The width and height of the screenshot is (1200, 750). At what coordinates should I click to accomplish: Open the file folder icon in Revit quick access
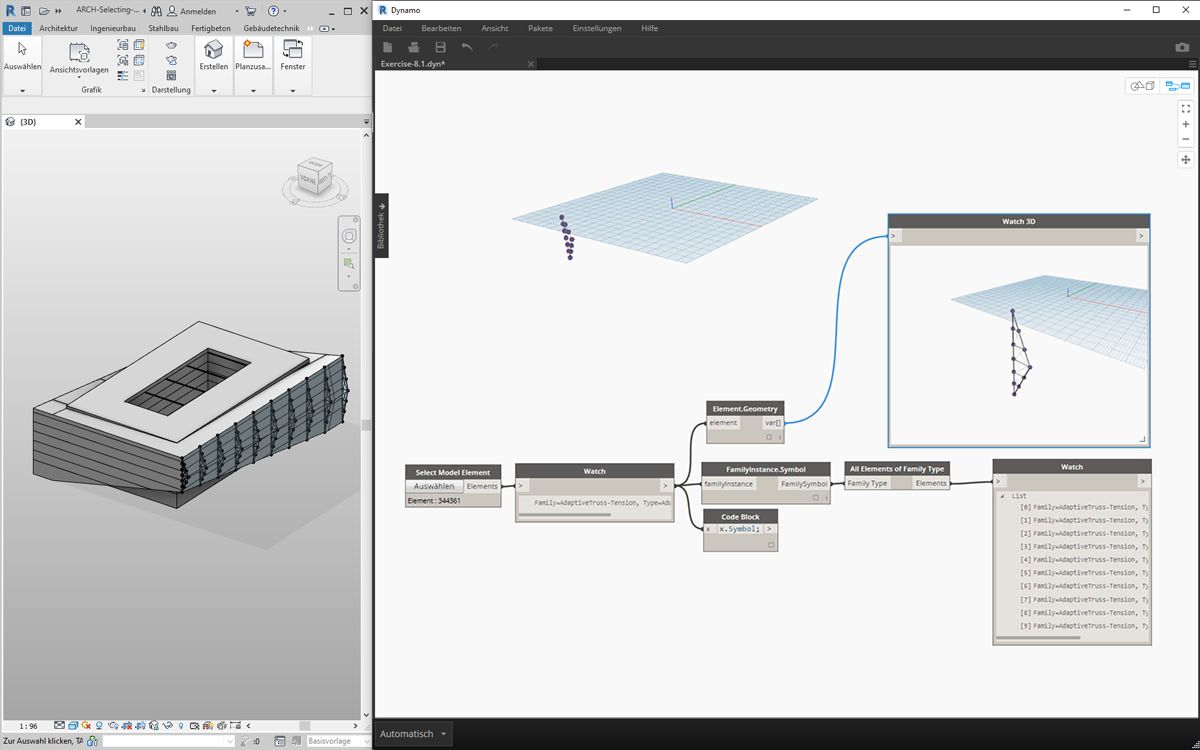click(x=44, y=11)
